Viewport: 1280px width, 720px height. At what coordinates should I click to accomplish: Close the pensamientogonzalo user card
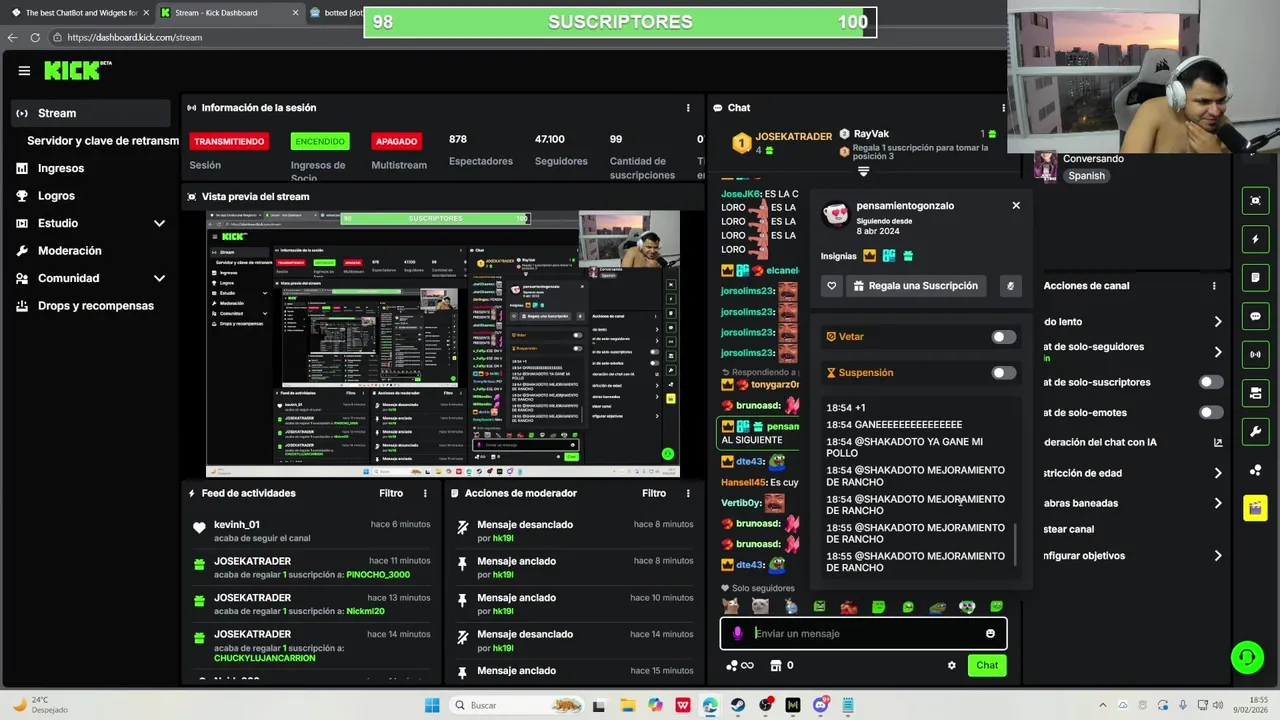click(x=1016, y=205)
